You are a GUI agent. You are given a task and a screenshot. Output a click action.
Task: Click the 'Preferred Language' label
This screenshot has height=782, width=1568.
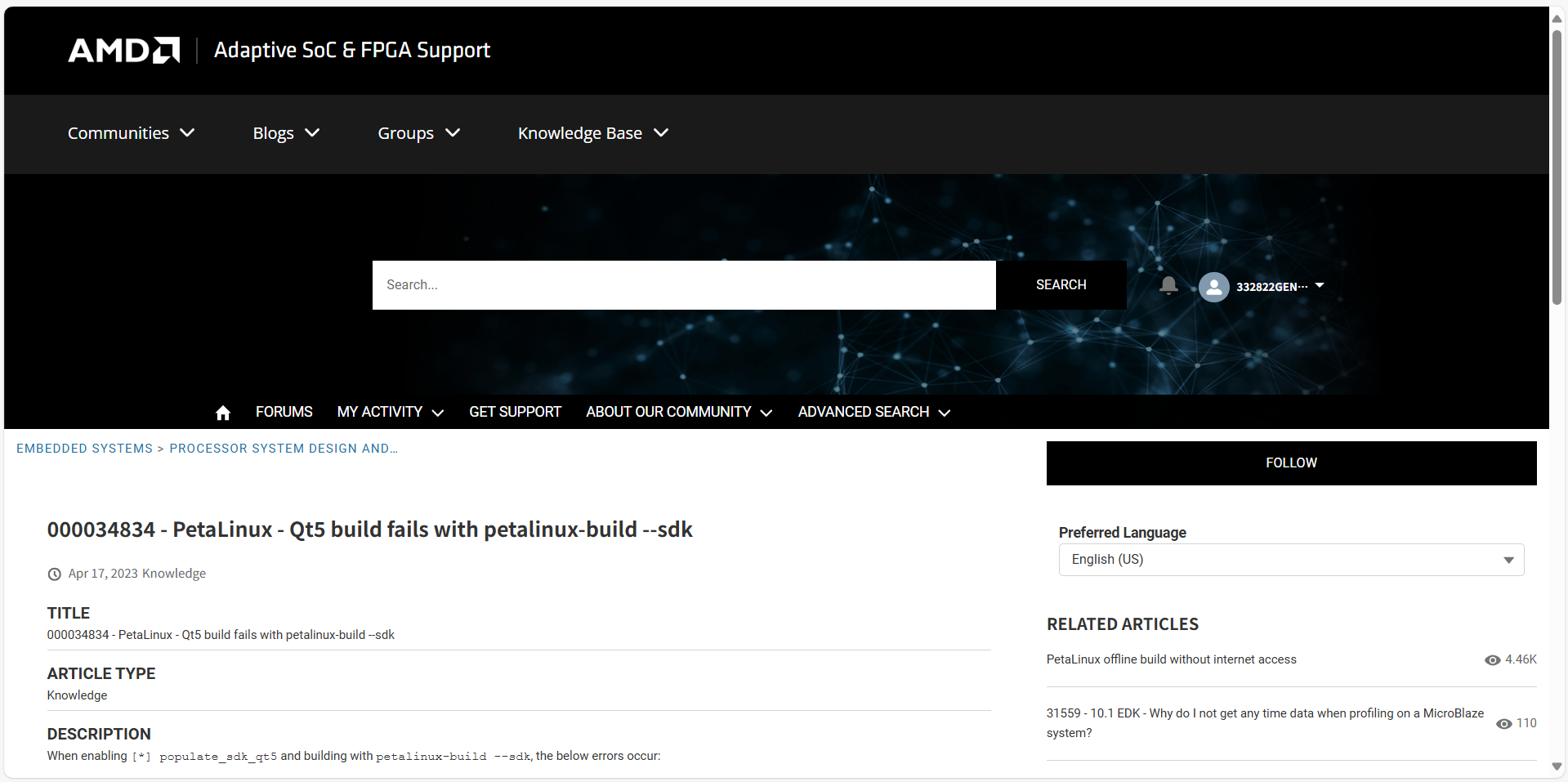coord(1122,533)
